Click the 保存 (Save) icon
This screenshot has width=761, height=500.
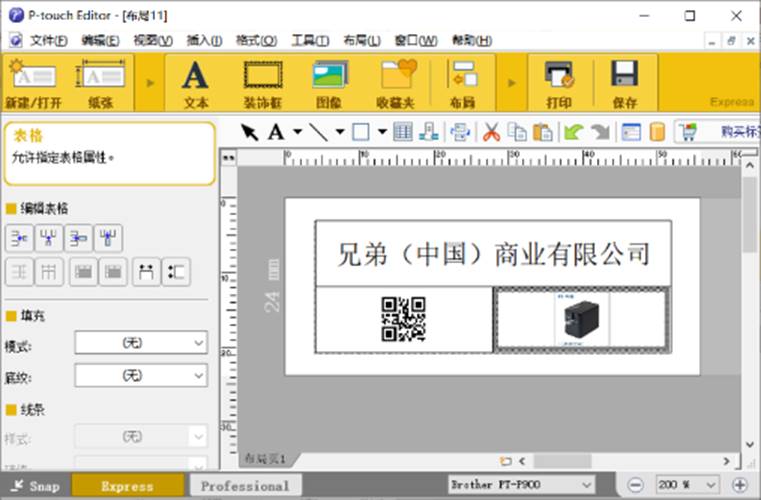625,83
